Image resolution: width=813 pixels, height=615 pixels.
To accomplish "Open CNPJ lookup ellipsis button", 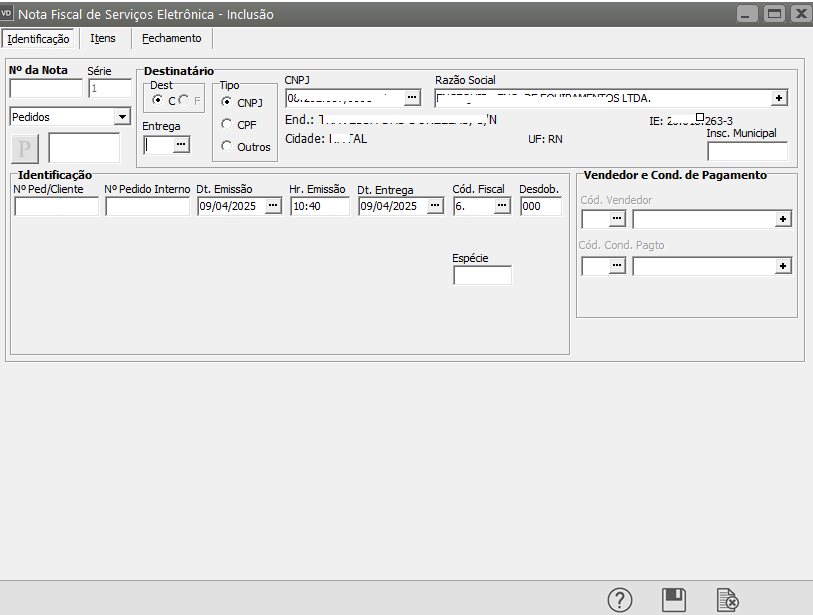I will pyautogui.click(x=412, y=98).
